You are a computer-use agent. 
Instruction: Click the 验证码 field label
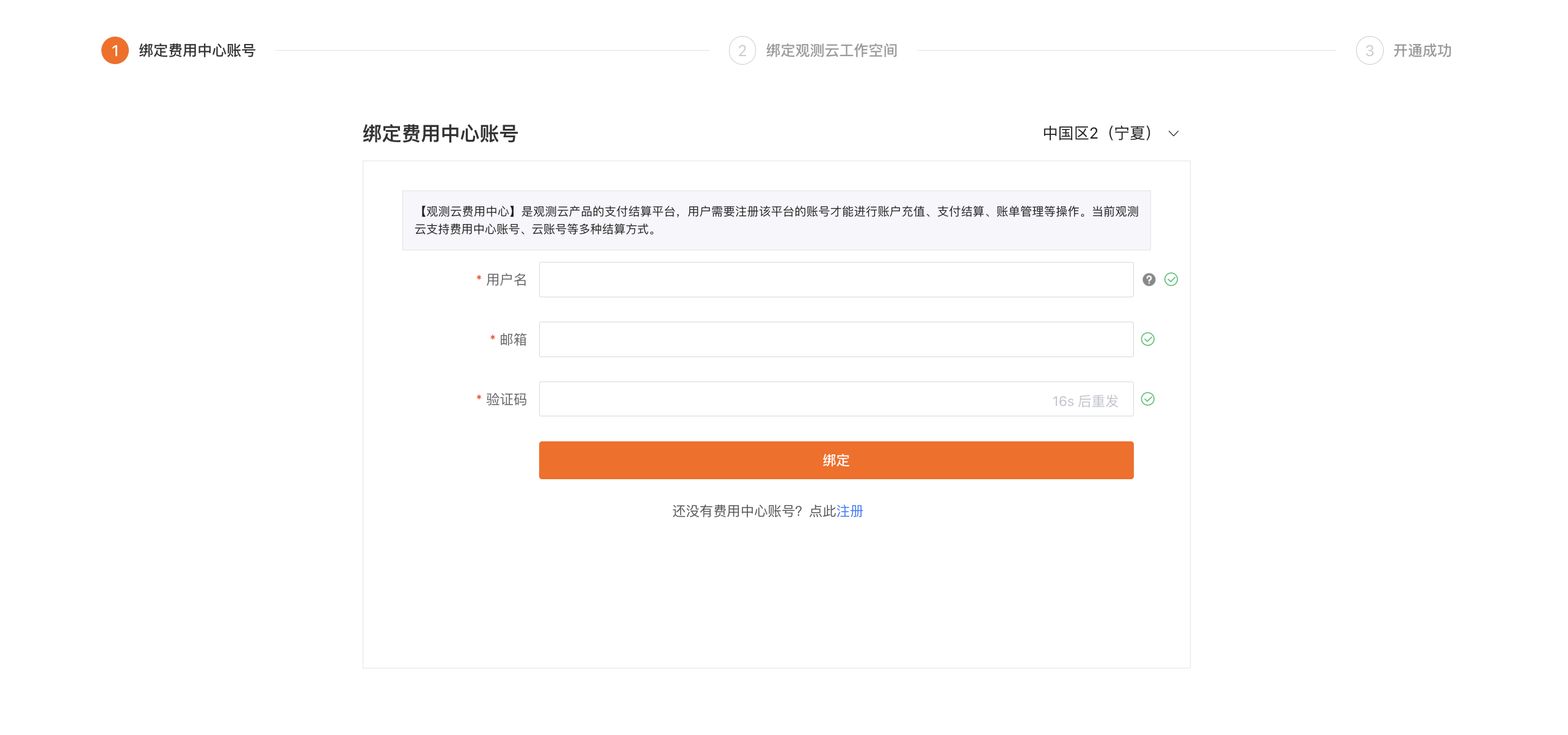506,399
